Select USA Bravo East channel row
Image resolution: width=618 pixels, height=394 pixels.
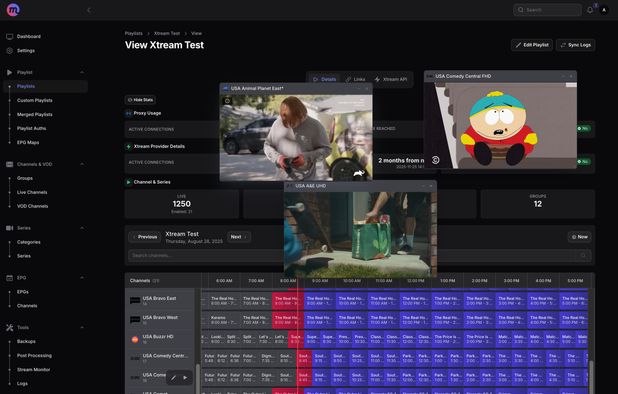pos(160,301)
